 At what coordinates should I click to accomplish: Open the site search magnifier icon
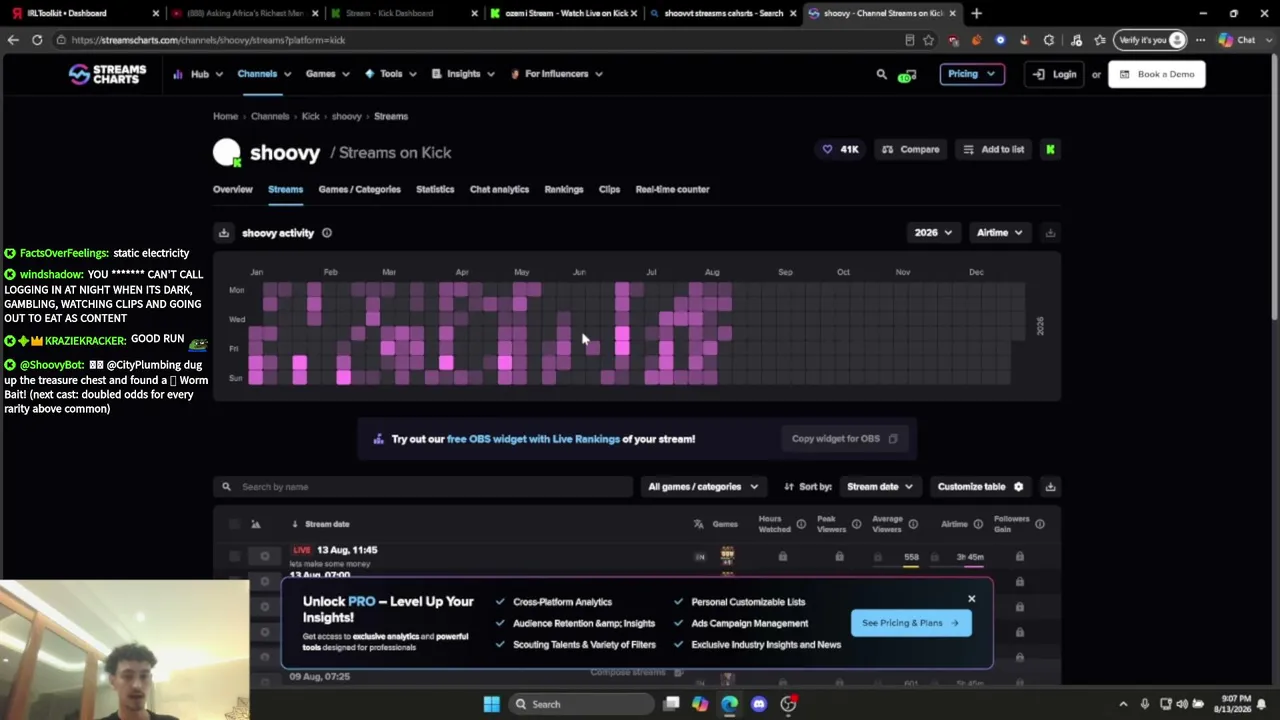pos(881,74)
